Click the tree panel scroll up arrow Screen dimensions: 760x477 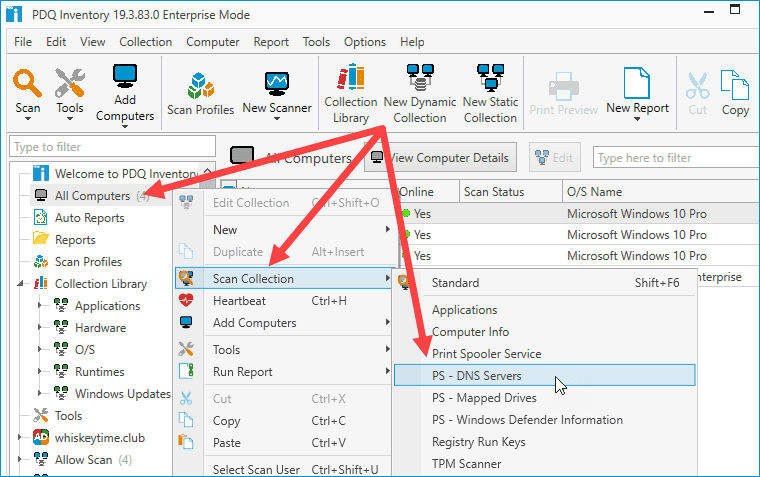[x=207, y=171]
